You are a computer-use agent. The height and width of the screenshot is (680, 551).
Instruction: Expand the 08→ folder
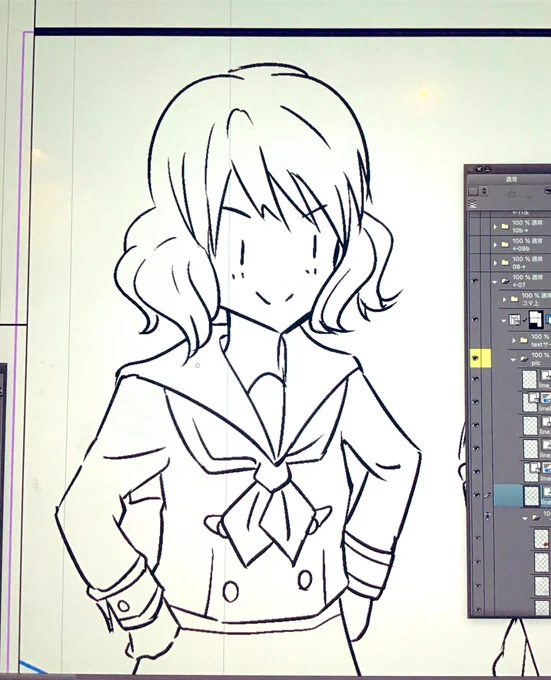495,263
